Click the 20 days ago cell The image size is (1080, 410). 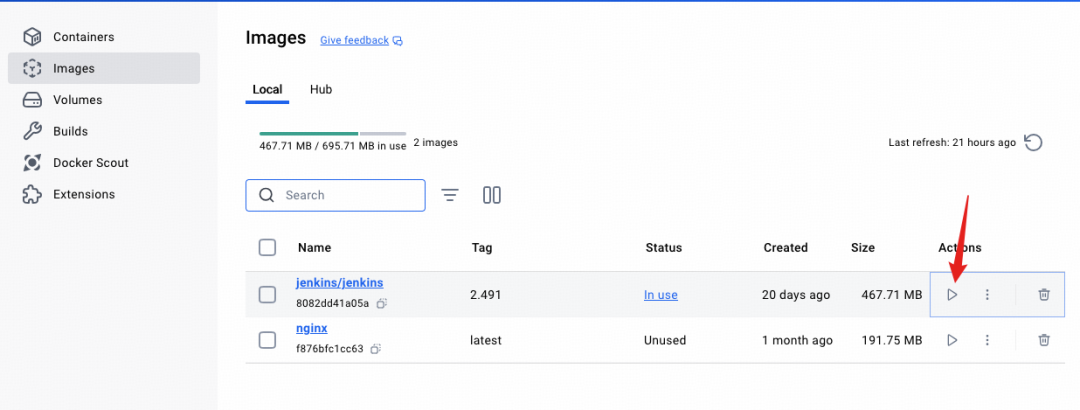pos(796,295)
